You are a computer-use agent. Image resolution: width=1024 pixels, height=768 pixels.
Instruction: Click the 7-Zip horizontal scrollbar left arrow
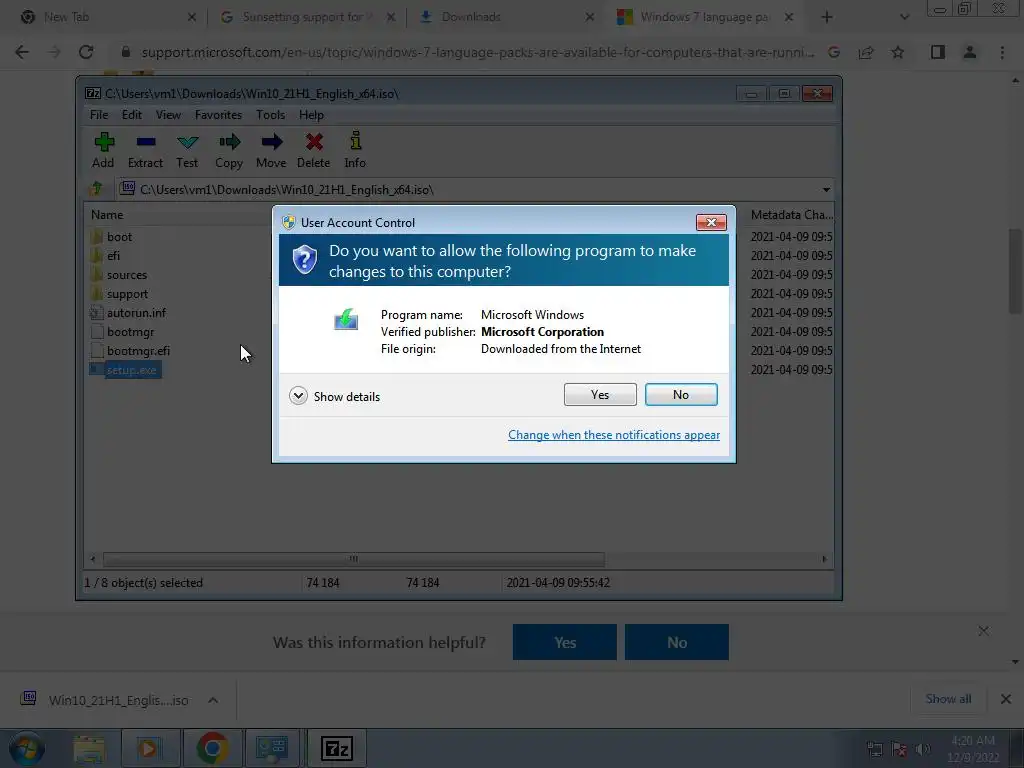coord(93,559)
